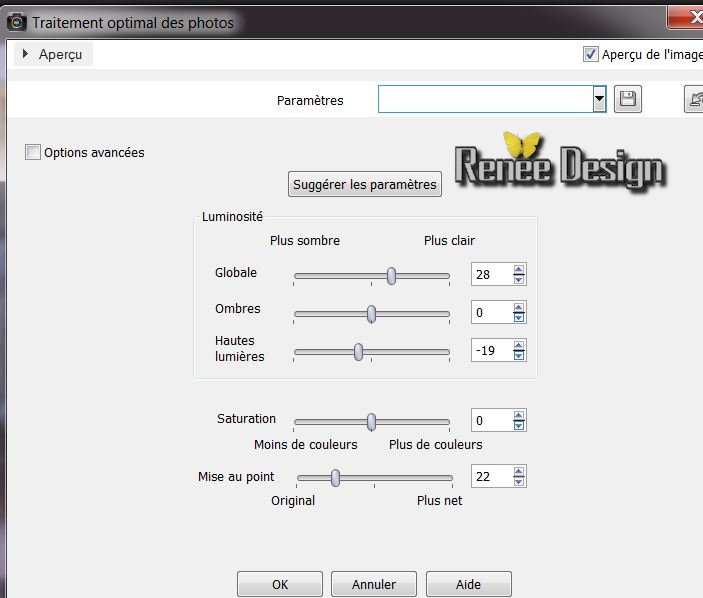Click the Saturation slider handle
This screenshot has width=703, height=598.
[371, 422]
